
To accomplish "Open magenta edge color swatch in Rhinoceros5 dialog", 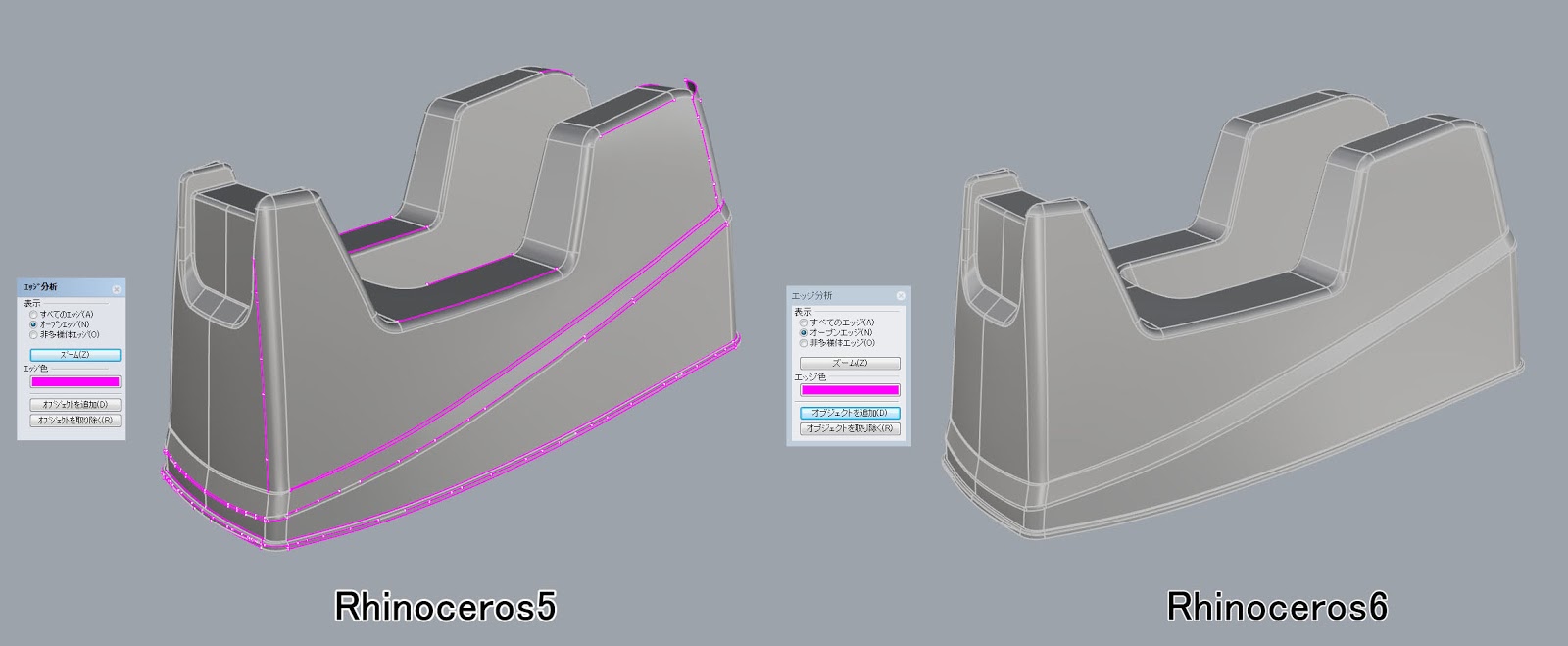I will [75, 382].
